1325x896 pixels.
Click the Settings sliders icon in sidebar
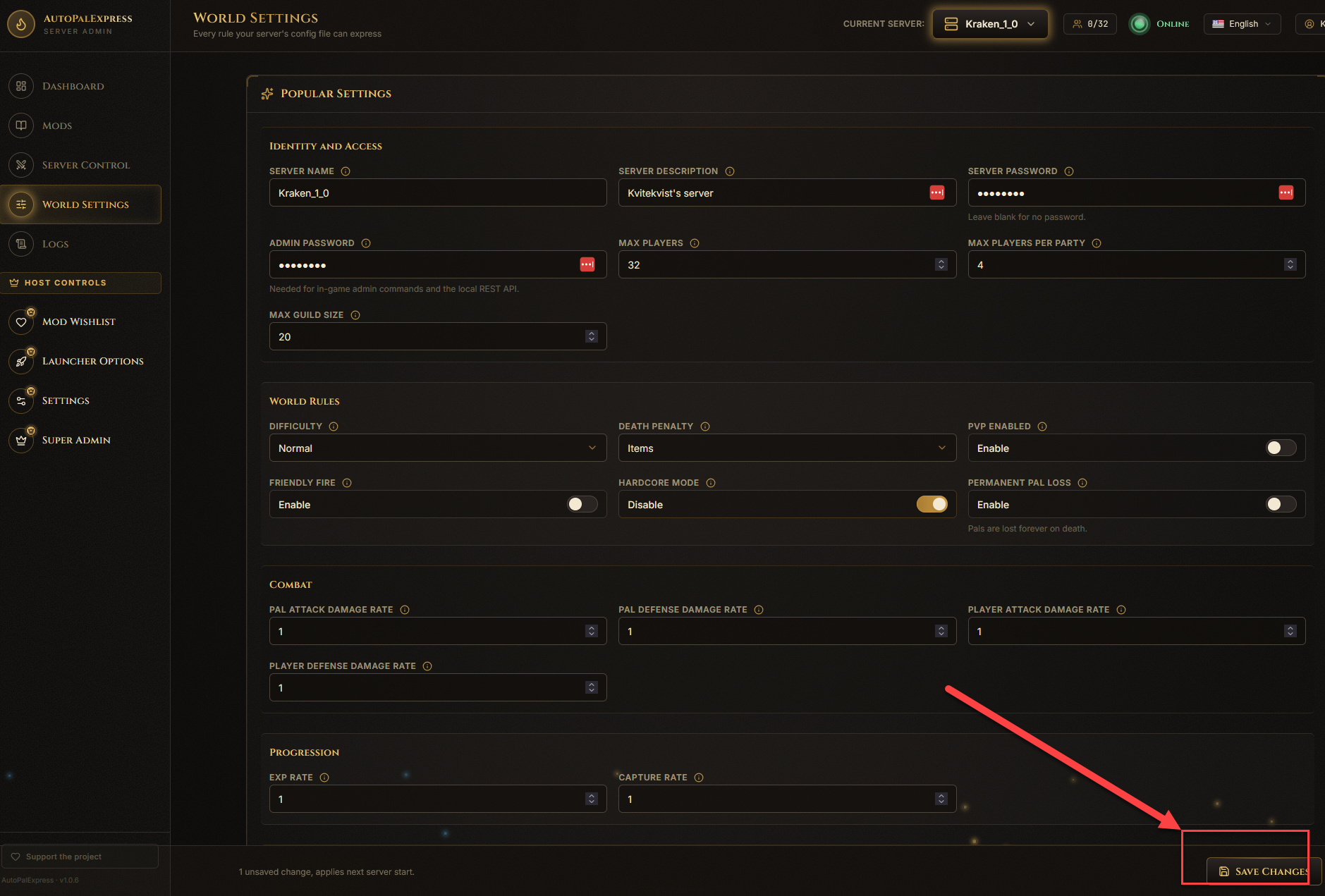pos(21,400)
